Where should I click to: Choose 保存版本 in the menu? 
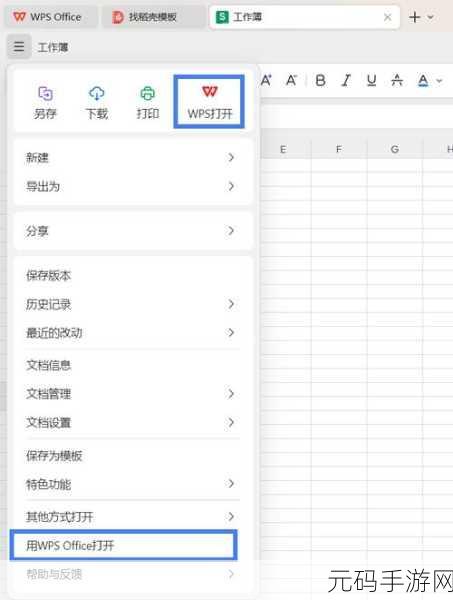coord(132,275)
